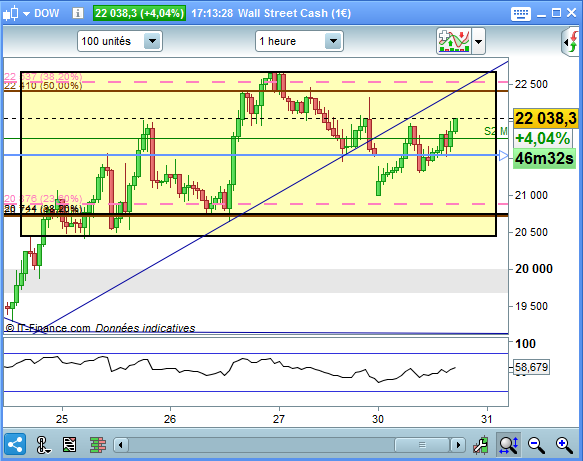Click the blue alert line arrow marker
583x461 pixels.
point(503,155)
